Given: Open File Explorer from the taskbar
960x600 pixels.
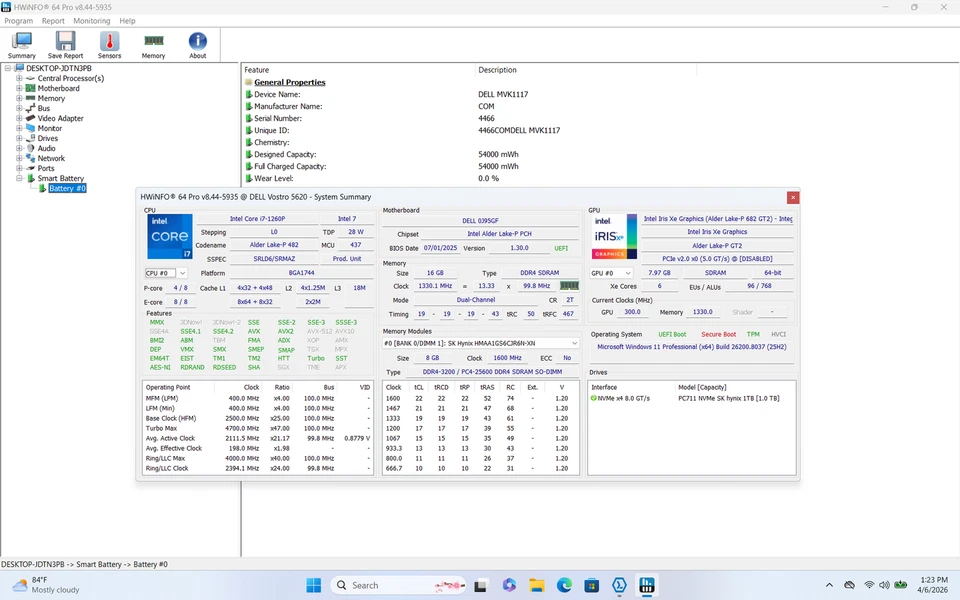Looking at the screenshot, I should pyautogui.click(x=536, y=585).
